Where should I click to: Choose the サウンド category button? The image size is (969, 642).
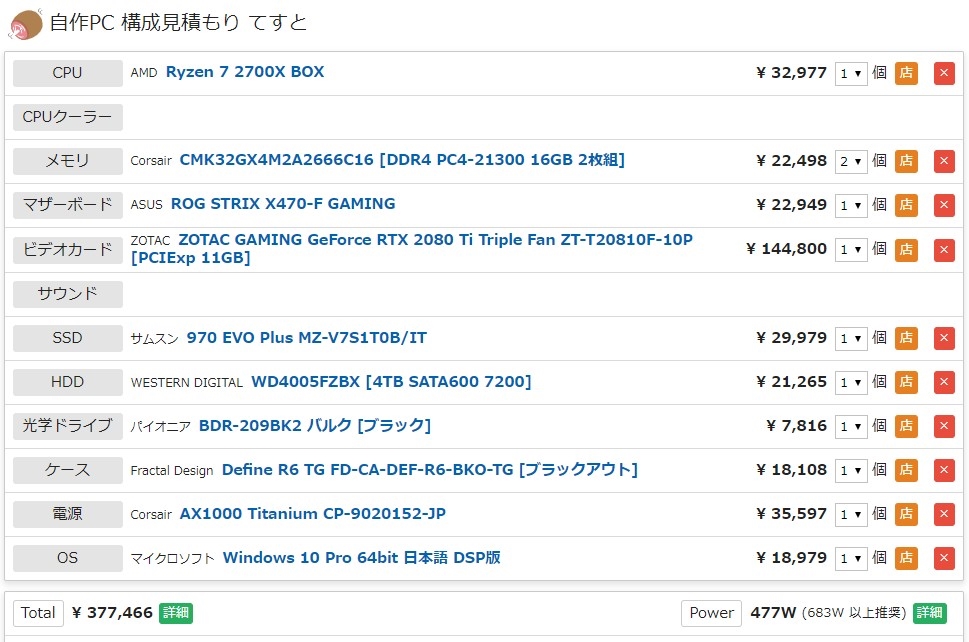coord(68,294)
